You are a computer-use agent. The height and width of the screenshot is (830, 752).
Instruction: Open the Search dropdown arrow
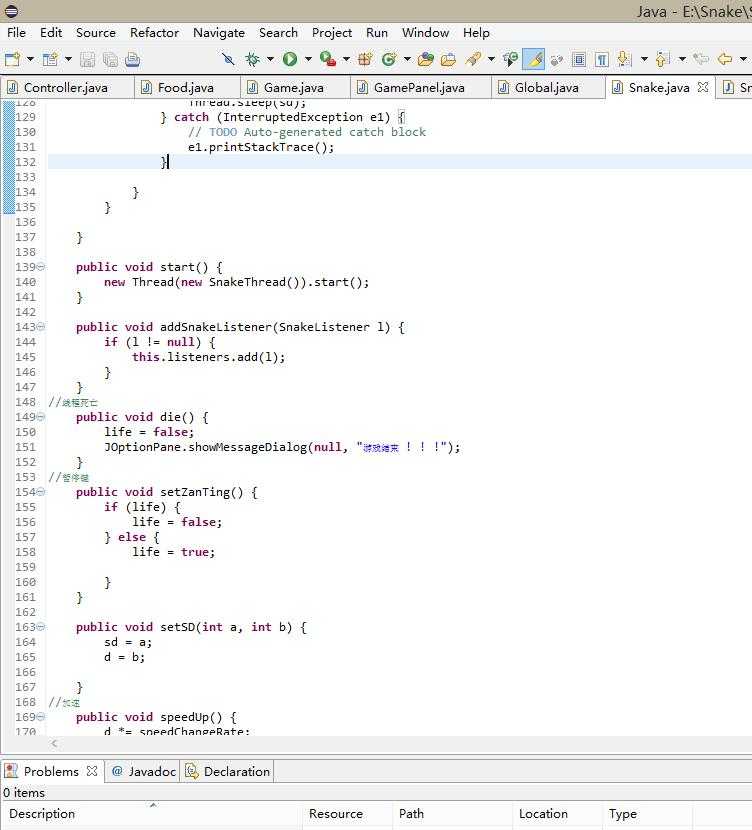click(x=491, y=59)
